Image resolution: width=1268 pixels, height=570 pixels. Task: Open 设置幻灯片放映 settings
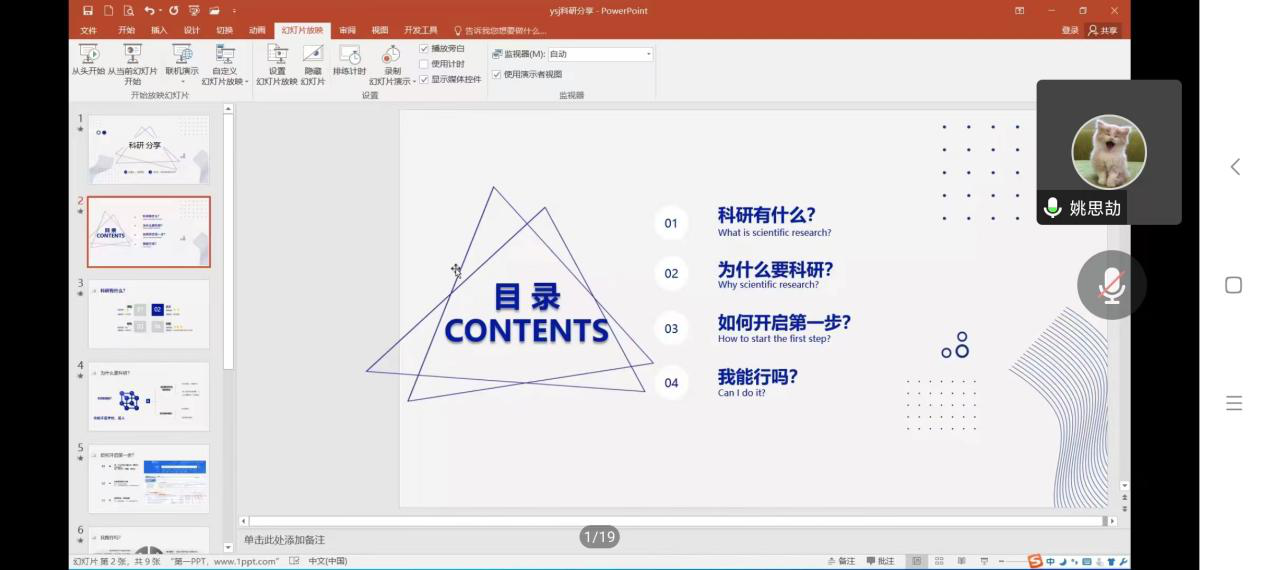[x=277, y=60]
